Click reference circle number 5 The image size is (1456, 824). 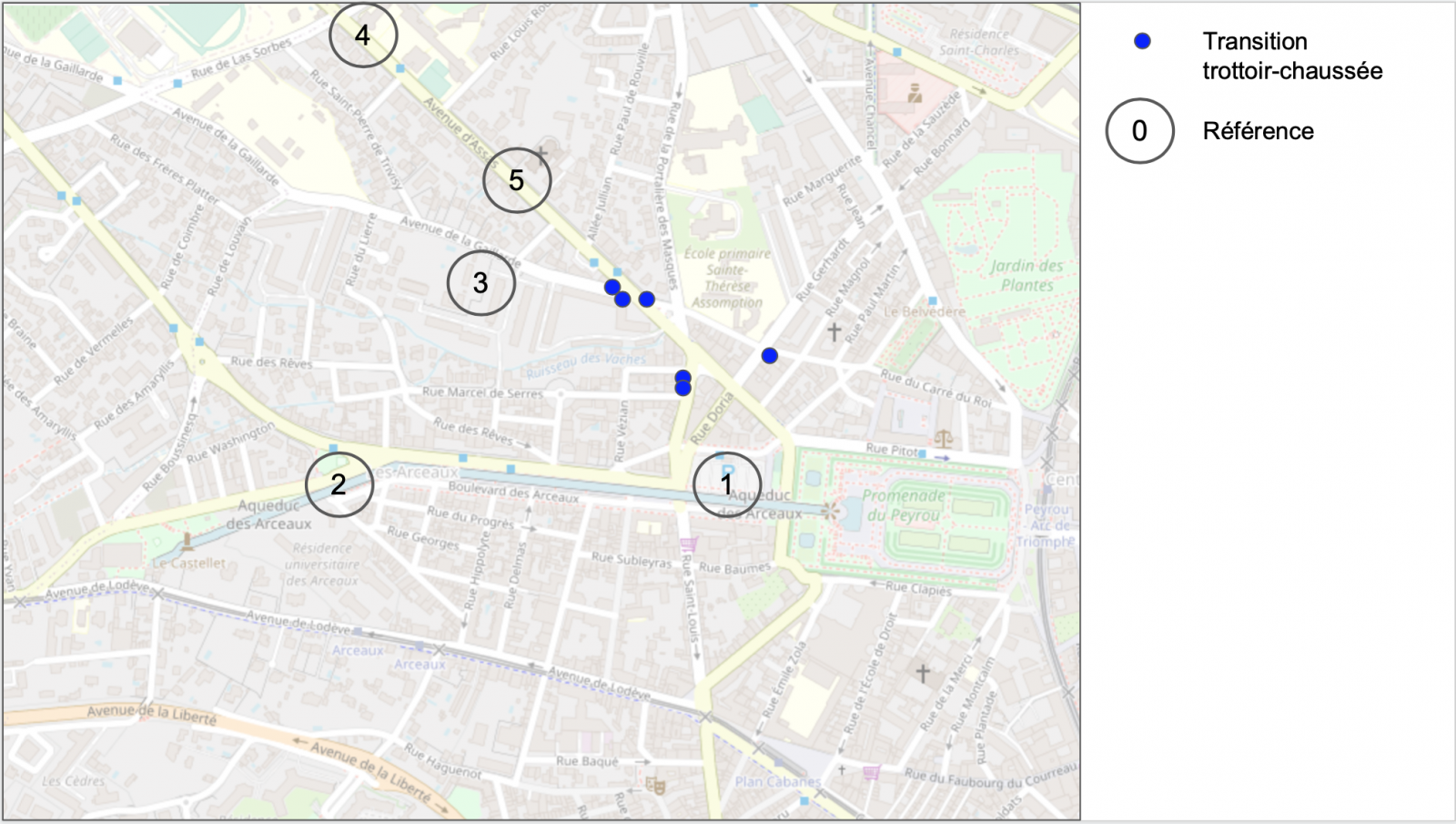click(x=516, y=180)
